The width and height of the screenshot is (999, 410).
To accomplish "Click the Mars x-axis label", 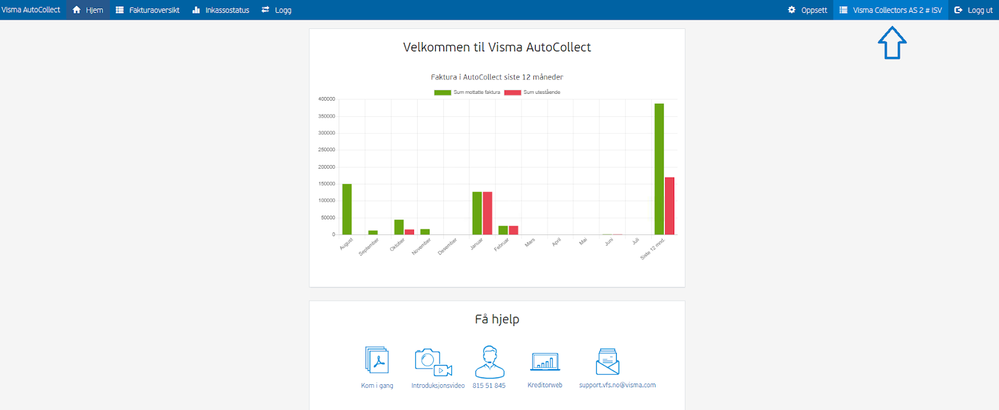I will [x=530, y=242].
